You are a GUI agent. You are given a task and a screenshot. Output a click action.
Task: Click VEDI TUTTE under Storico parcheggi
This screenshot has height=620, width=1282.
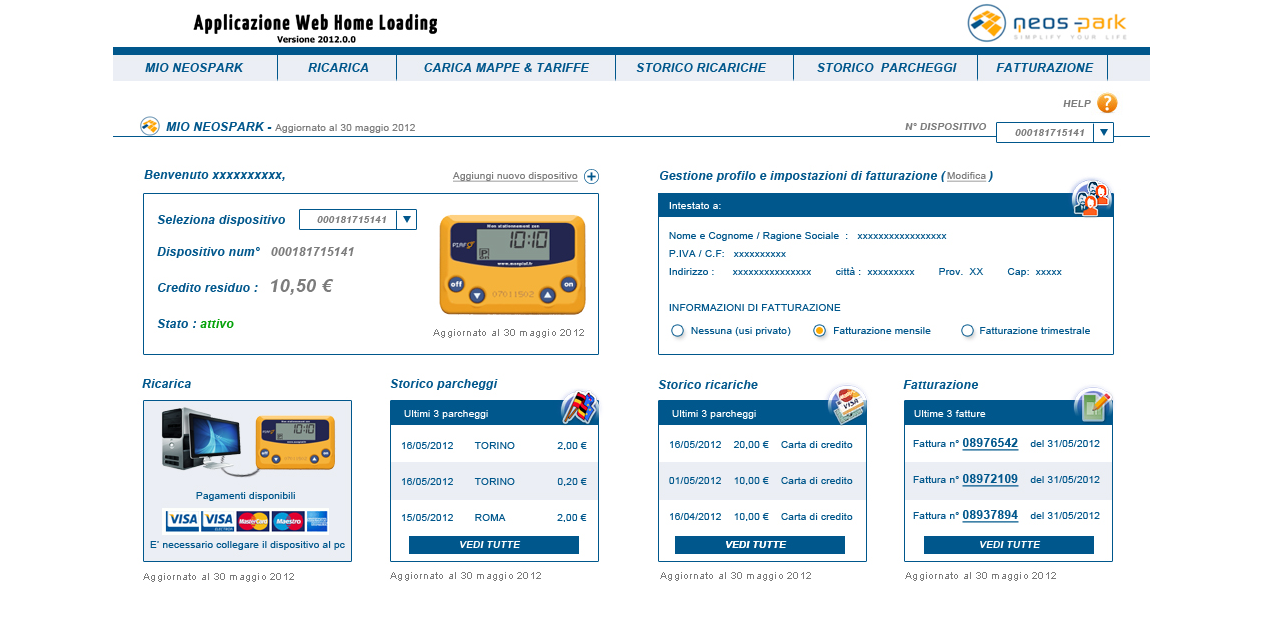pos(494,545)
